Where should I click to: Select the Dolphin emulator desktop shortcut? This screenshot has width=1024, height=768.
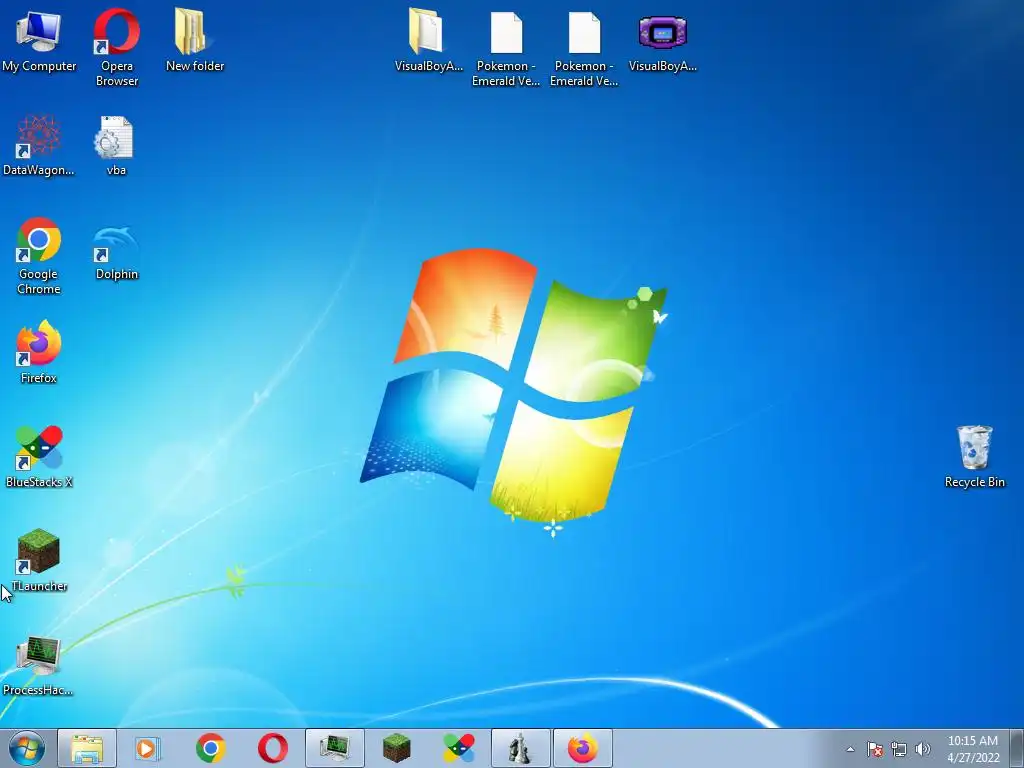[x=116, y=253]
